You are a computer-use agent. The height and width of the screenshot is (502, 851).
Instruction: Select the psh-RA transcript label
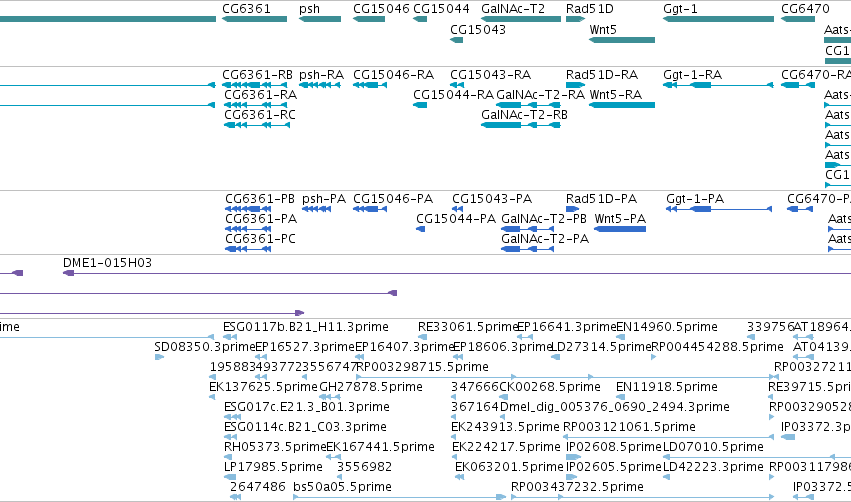point(321,75)
